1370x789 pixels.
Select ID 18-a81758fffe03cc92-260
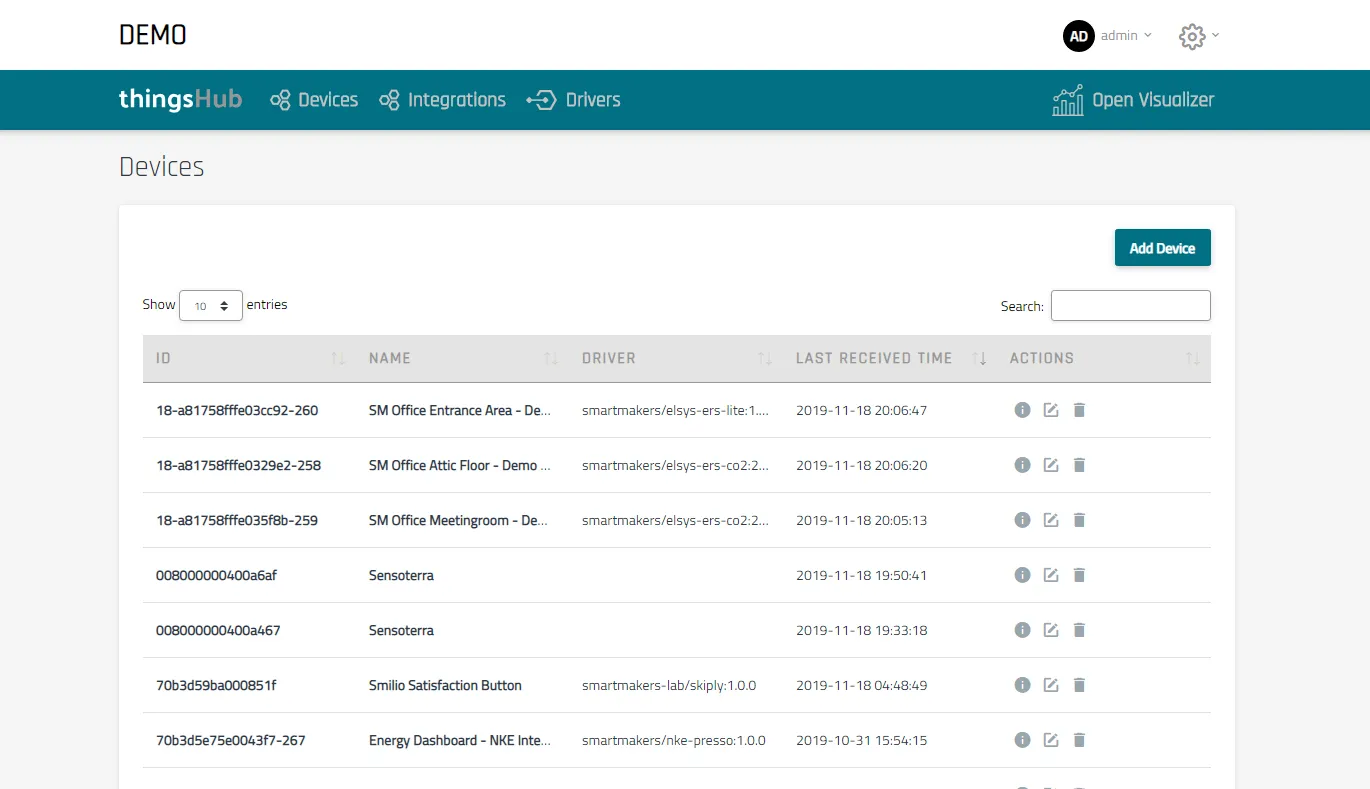tap(237, 410)
